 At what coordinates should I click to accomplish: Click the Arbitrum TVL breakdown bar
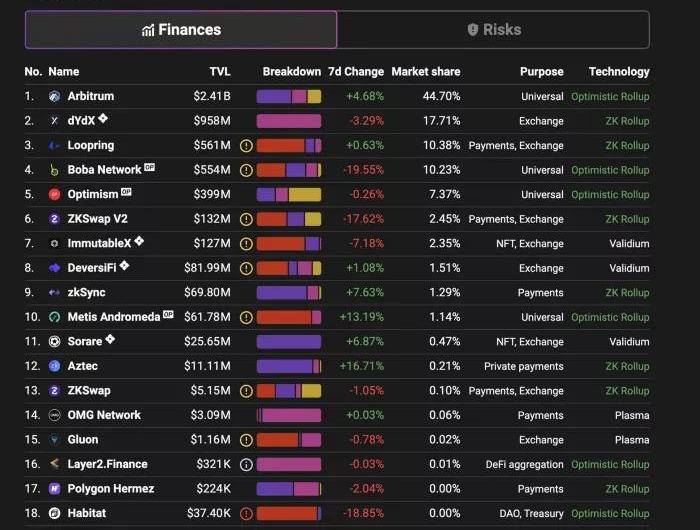[x=289, y=97]
